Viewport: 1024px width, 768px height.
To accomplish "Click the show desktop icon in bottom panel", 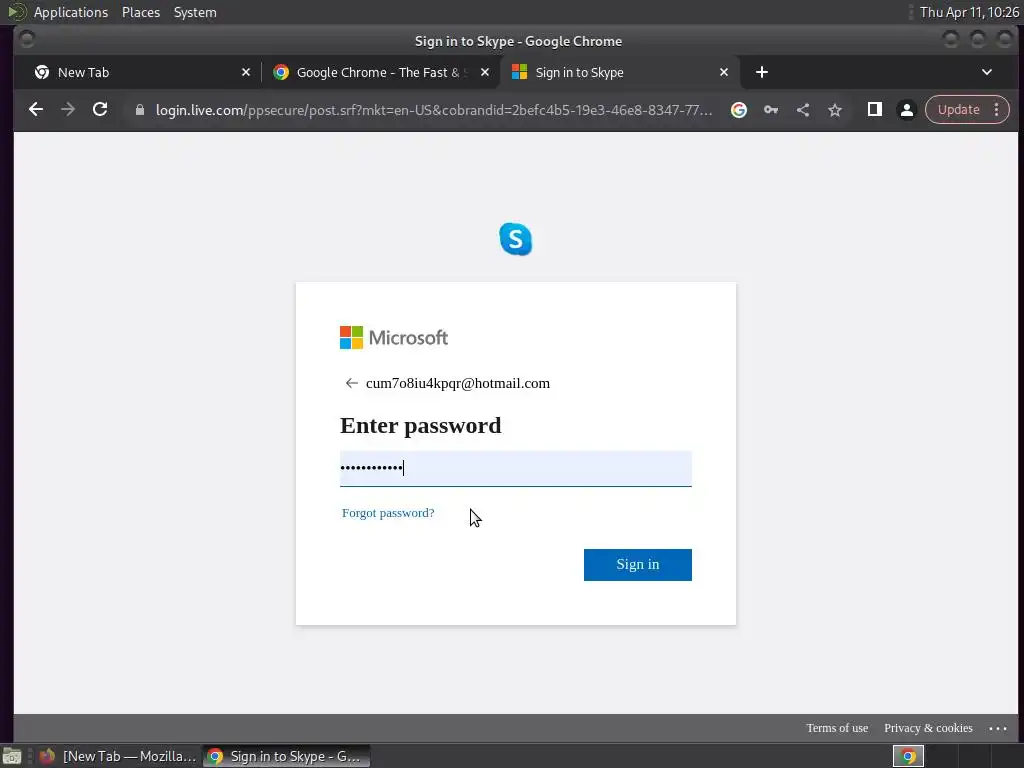I will (12, 756).
